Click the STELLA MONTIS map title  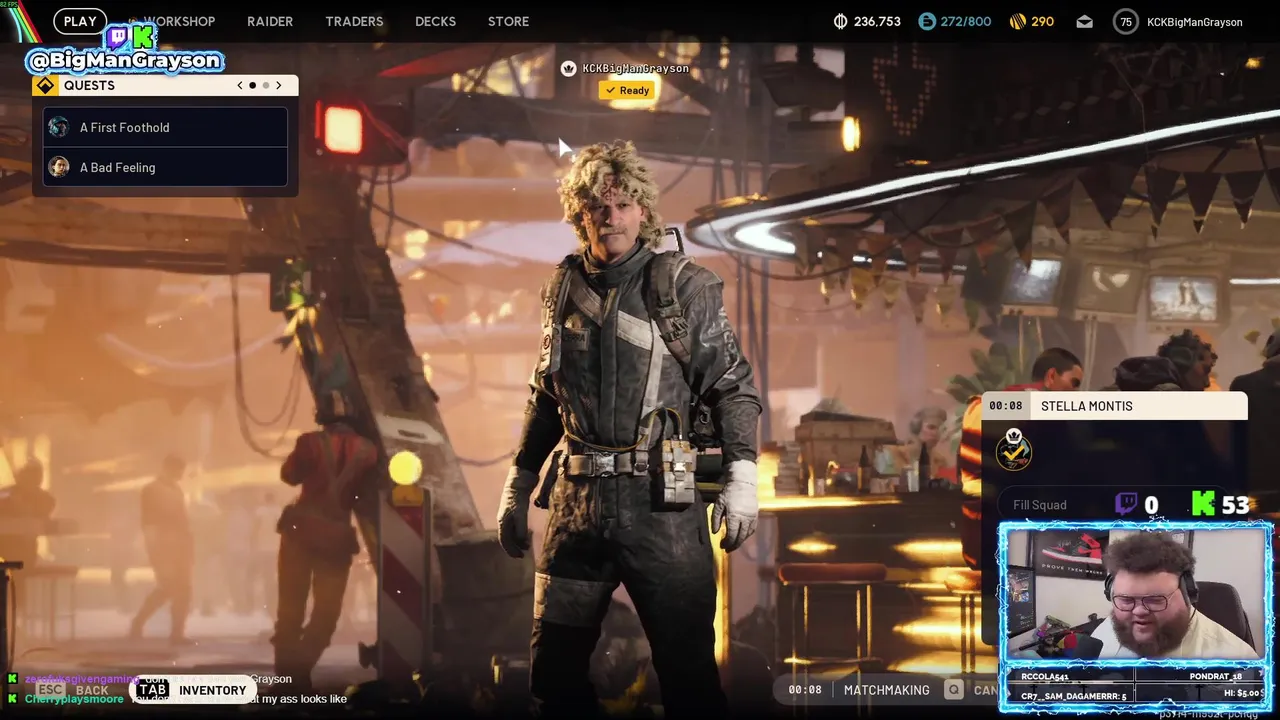(1087, 406)
